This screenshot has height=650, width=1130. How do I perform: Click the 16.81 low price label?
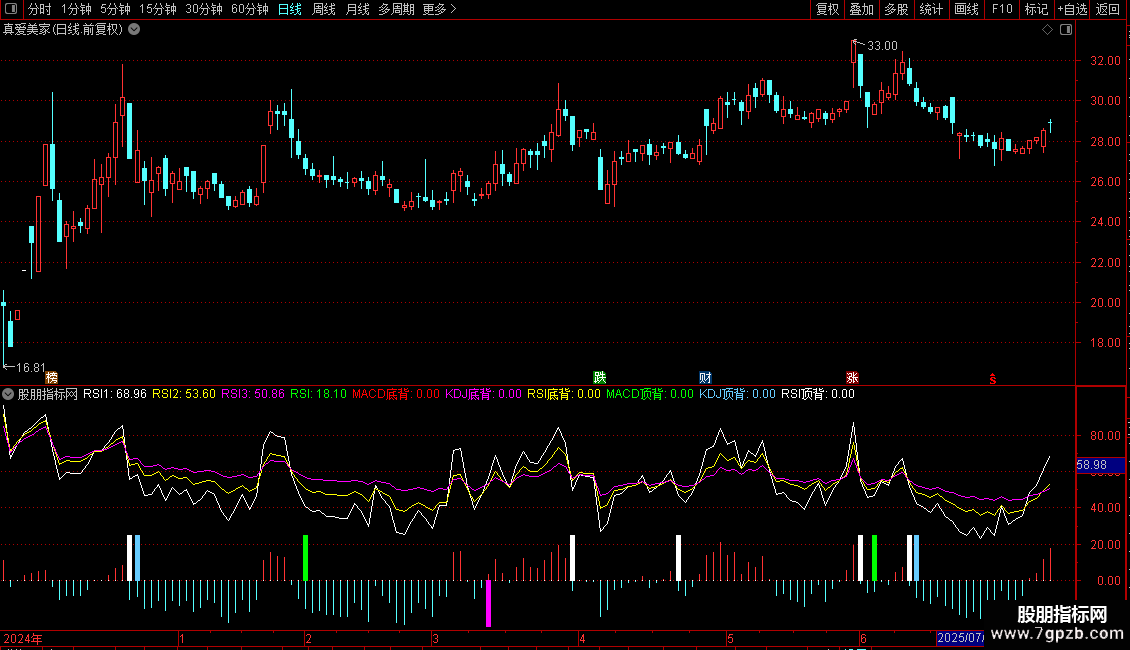30,368
